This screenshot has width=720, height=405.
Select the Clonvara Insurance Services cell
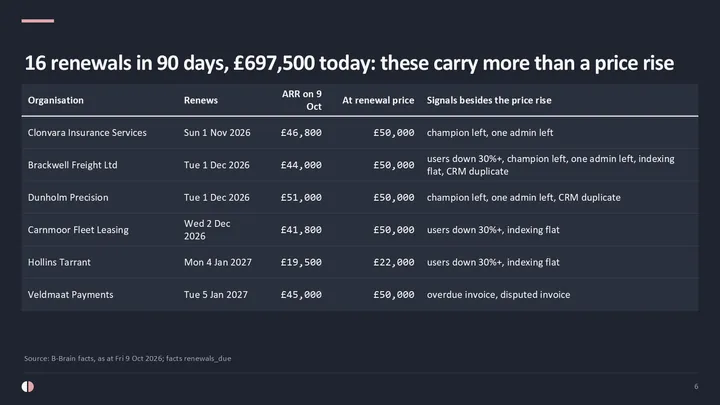87,133
